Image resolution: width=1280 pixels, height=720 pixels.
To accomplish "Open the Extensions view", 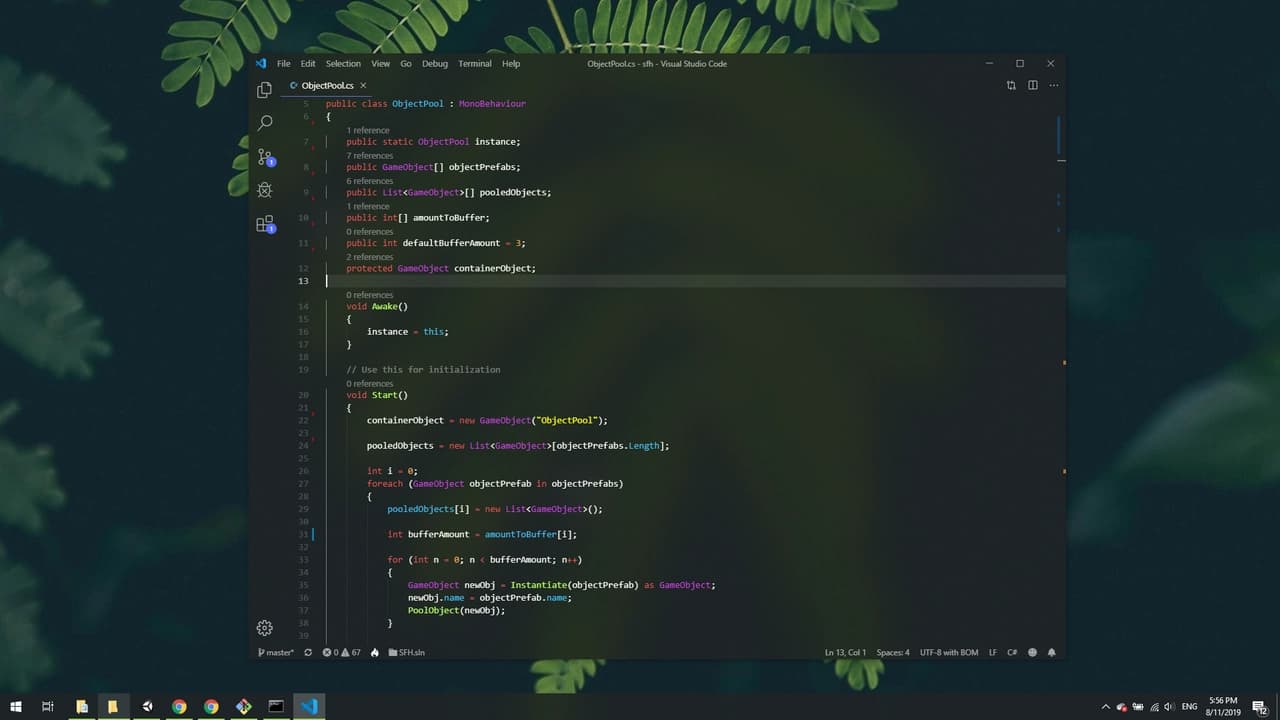I will click(x=265, y=224).
